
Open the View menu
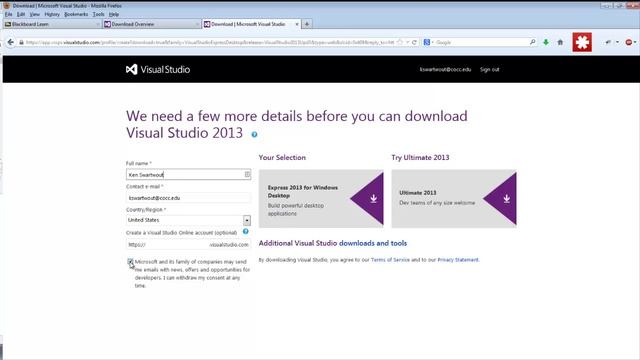tap(35, 14)
